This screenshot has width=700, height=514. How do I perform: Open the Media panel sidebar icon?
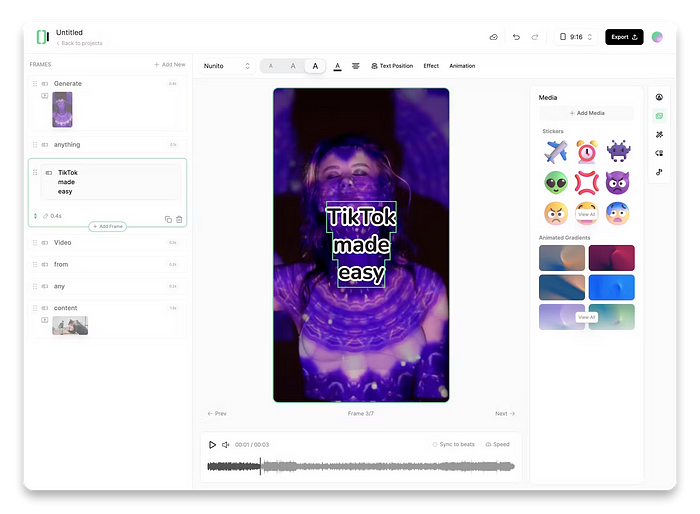(x=659, y=116)
